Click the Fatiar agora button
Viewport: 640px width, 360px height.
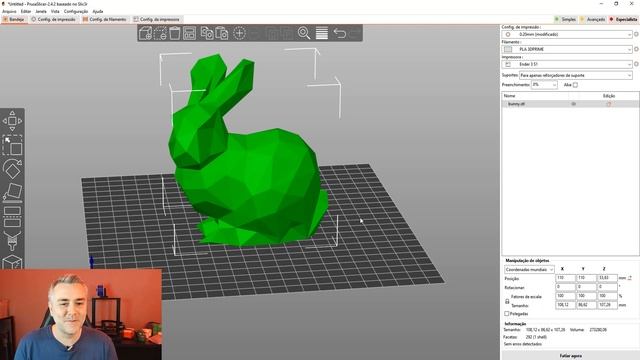(x=570, y=356)
